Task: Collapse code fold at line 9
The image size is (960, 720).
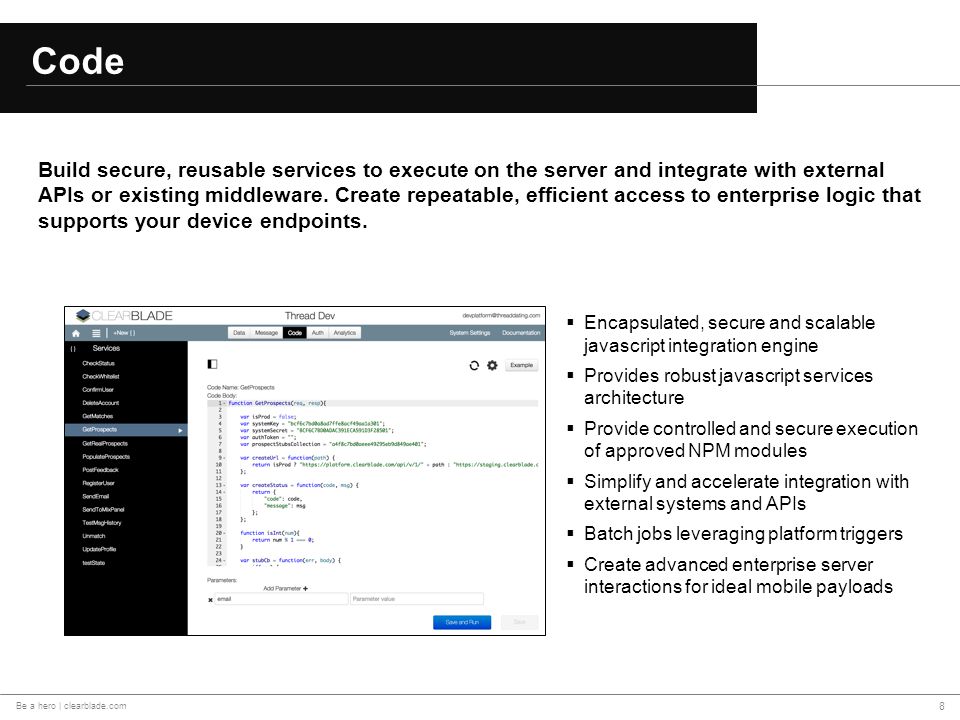Action: pyautogui.click(x=224, y=458)
